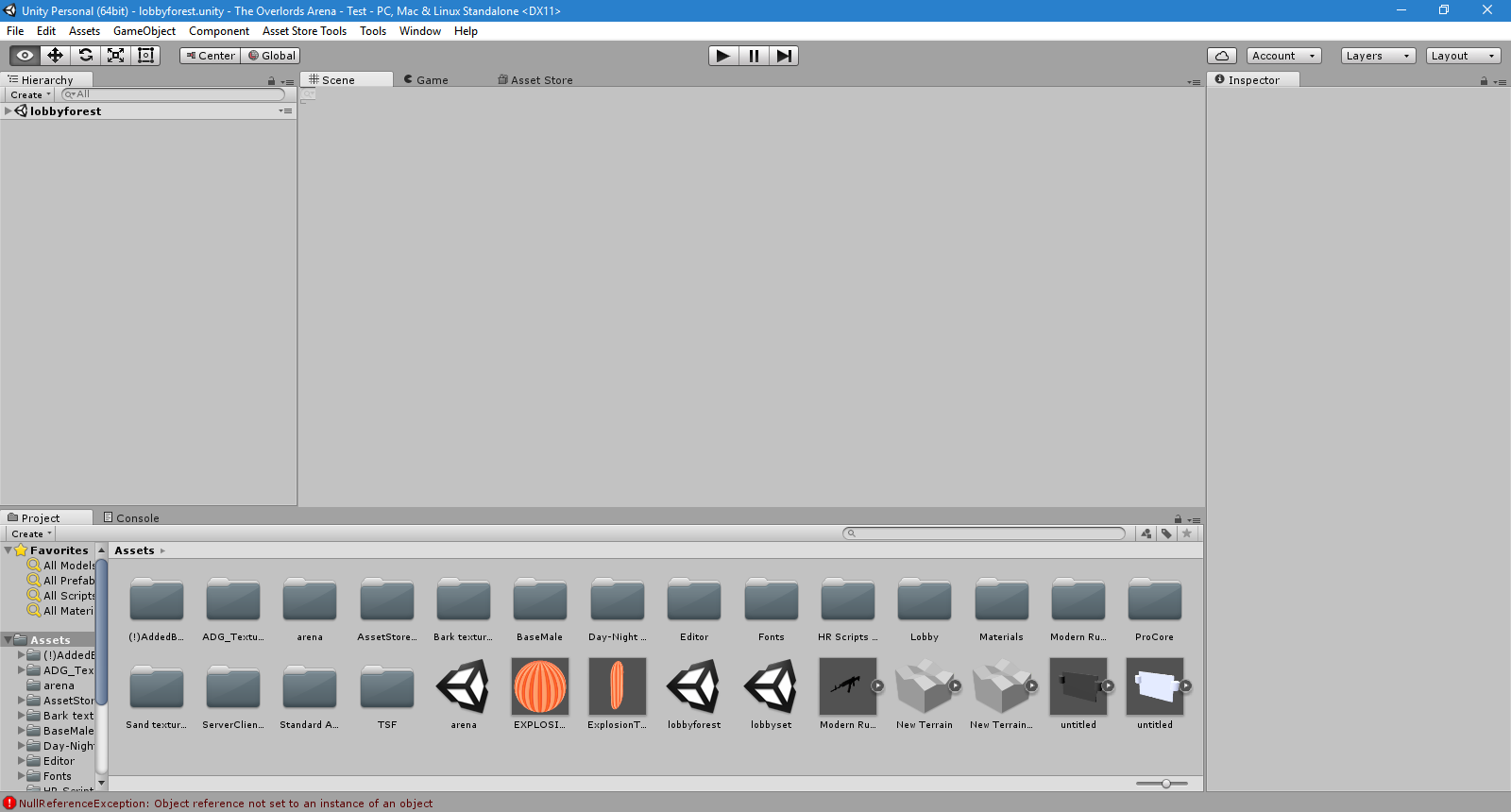Open Search by Label filter
1511x812 pixels.
[1166, 533]
